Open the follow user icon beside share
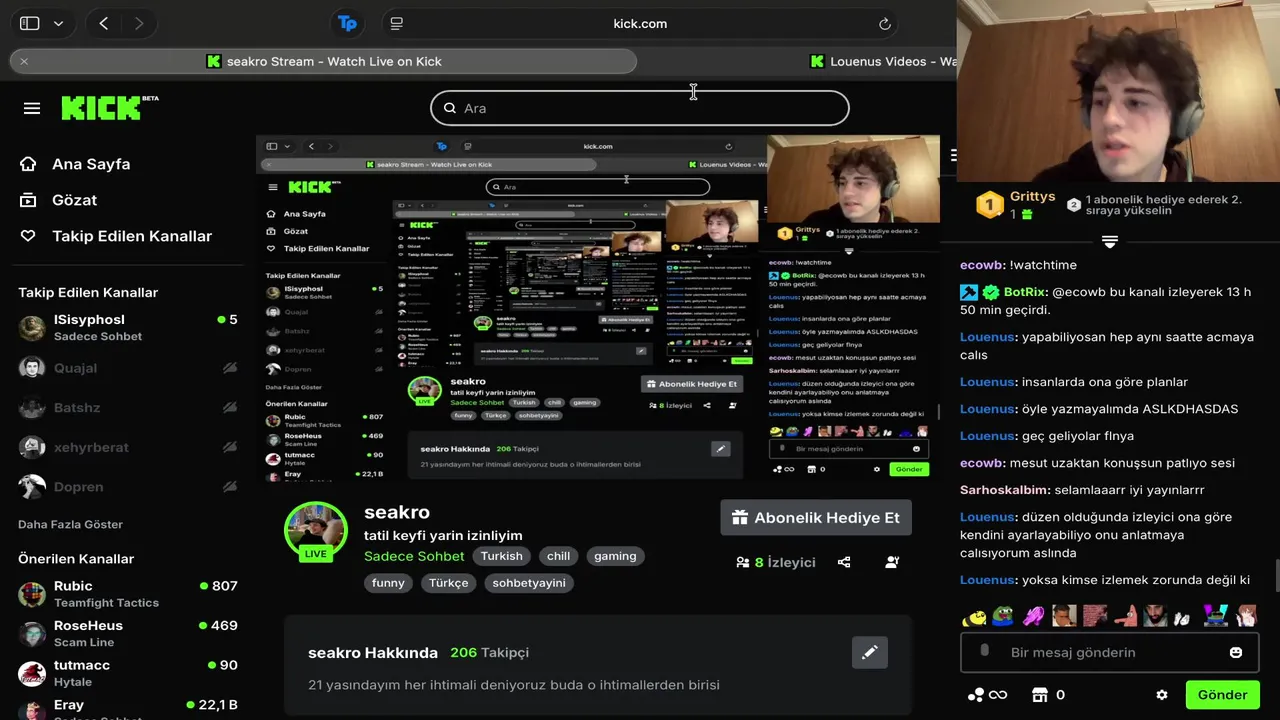1280x720 pixels. click(892, 562)
